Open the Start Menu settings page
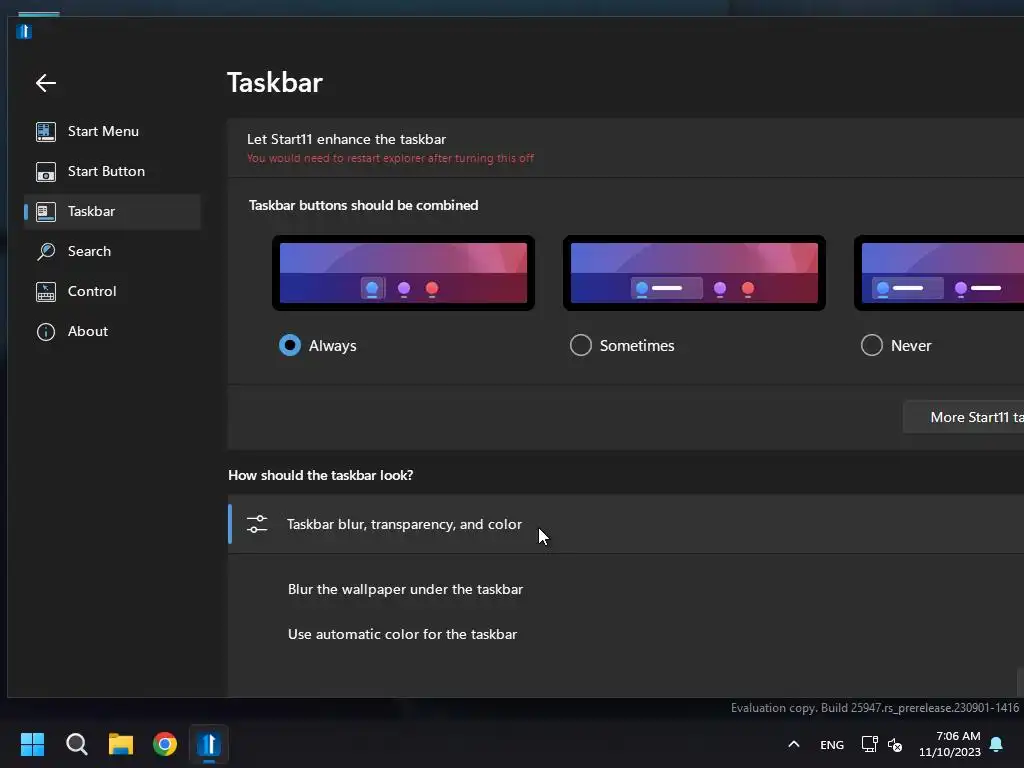The height and width of the screenshot is (768, 1024). (112, 131)
